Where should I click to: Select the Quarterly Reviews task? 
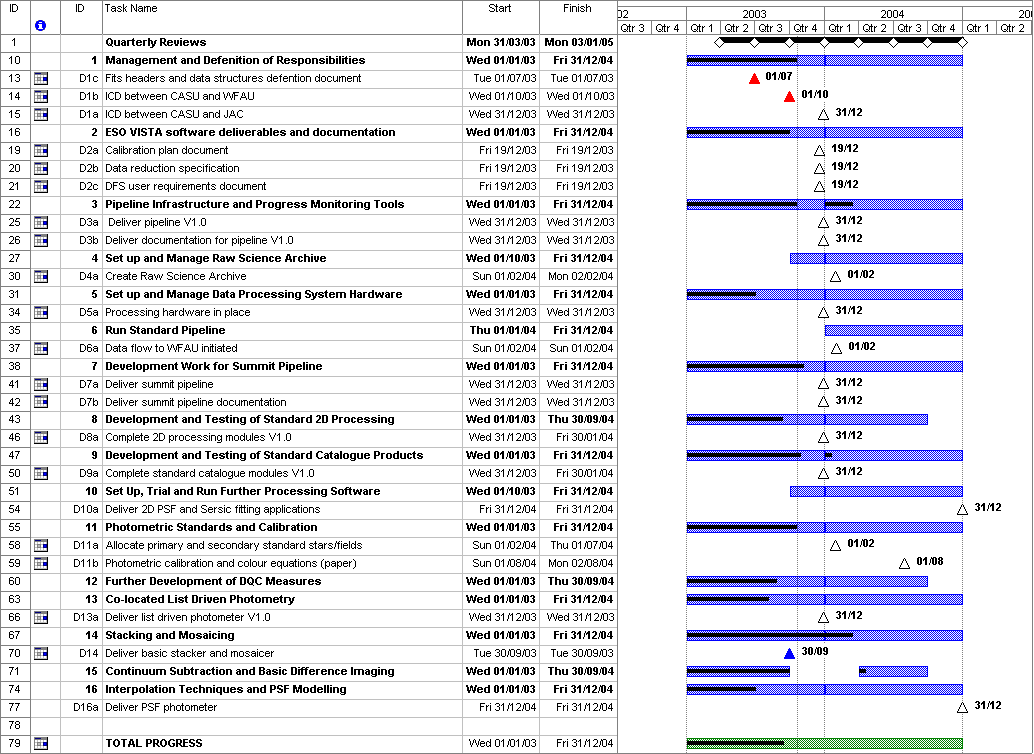[156, 42]
